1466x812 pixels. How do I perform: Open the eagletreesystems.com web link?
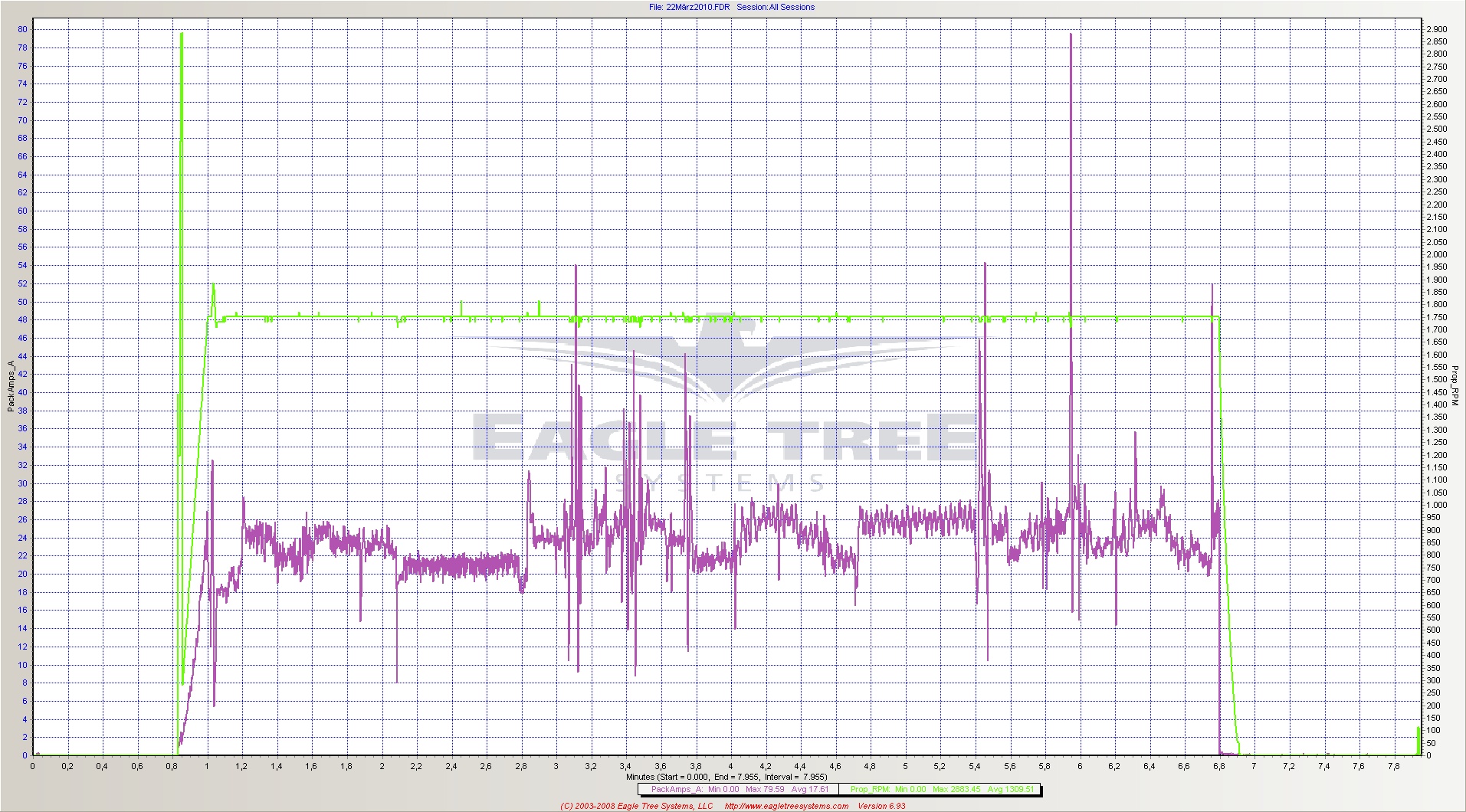coord(786,806)
